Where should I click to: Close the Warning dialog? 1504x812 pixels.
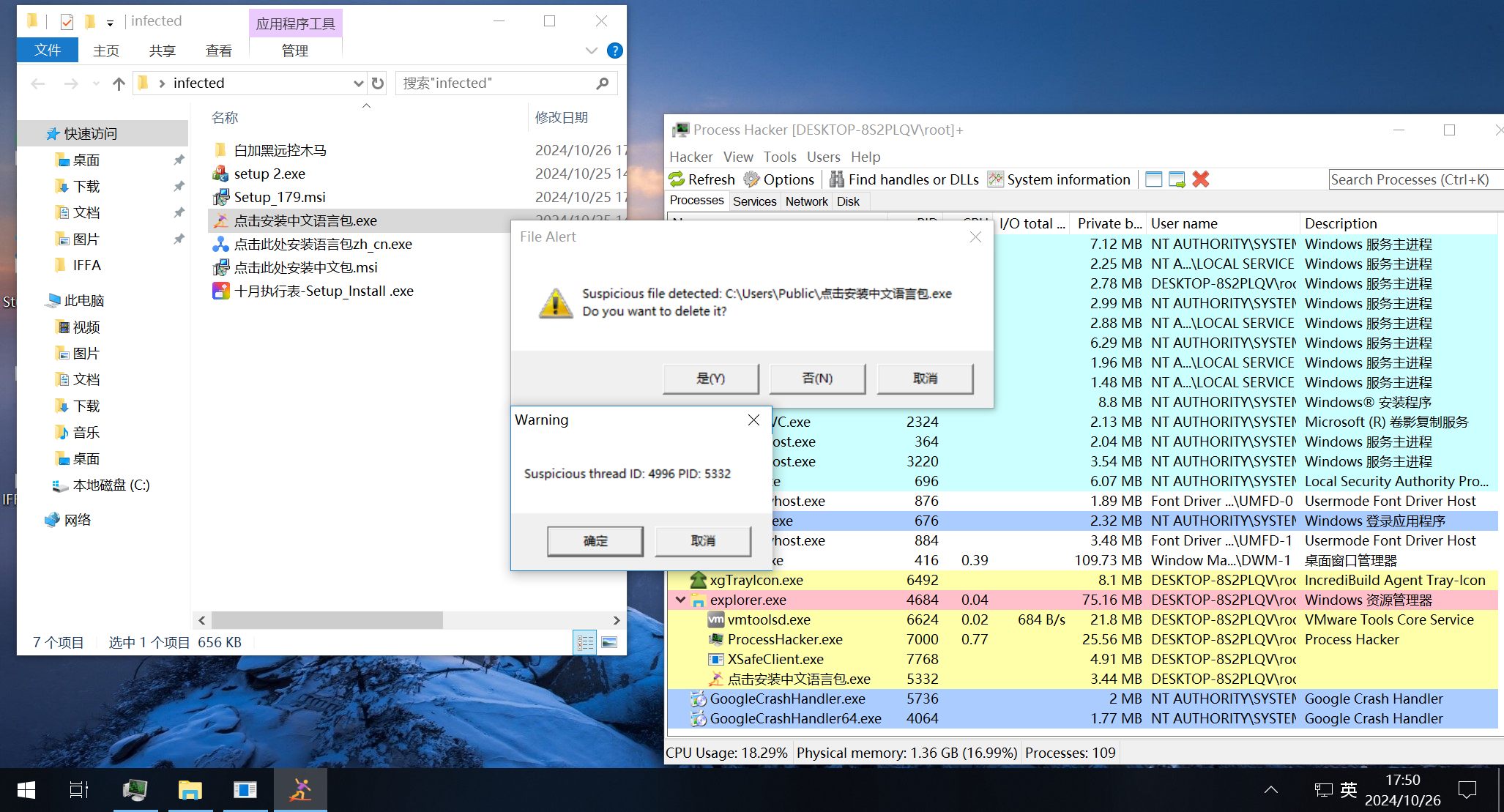[753, 420]
